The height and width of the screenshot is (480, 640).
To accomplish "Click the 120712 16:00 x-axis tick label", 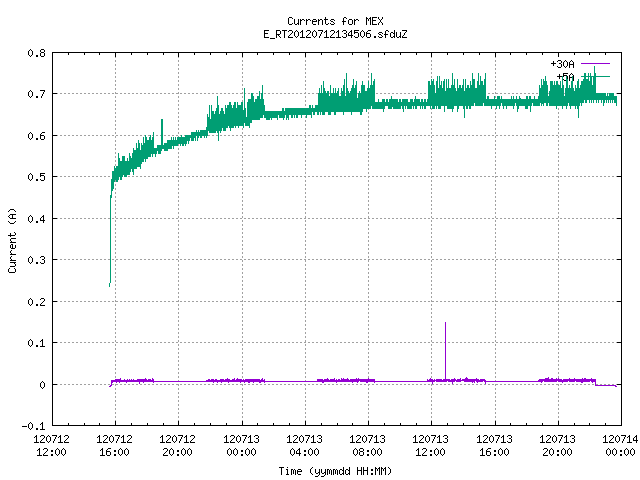I will [115, 445].
